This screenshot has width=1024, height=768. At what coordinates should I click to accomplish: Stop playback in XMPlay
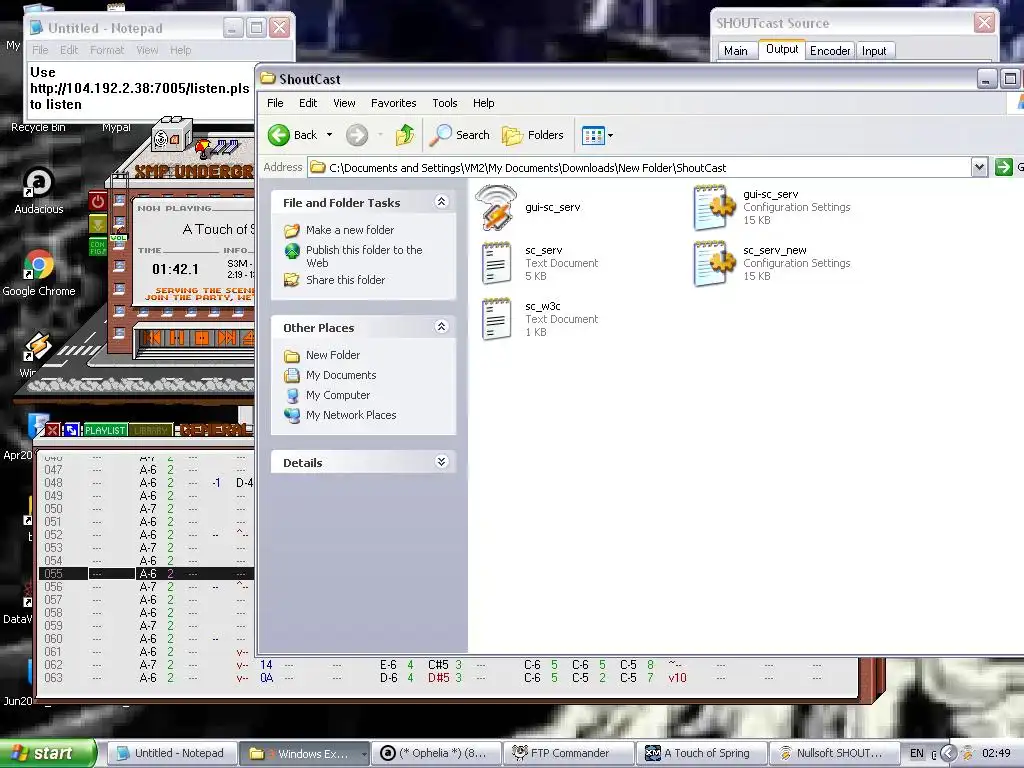coord(202,338)
